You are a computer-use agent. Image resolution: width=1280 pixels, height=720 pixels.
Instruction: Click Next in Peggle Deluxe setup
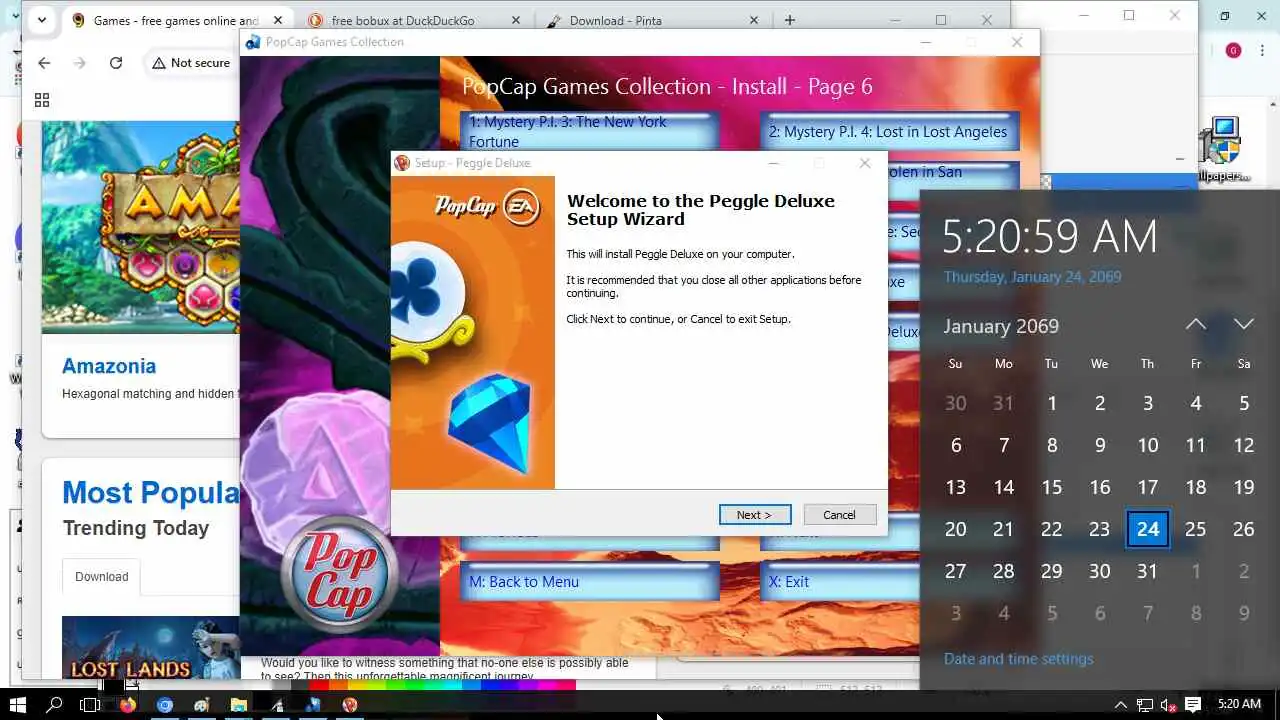click(x=755, y=515)
